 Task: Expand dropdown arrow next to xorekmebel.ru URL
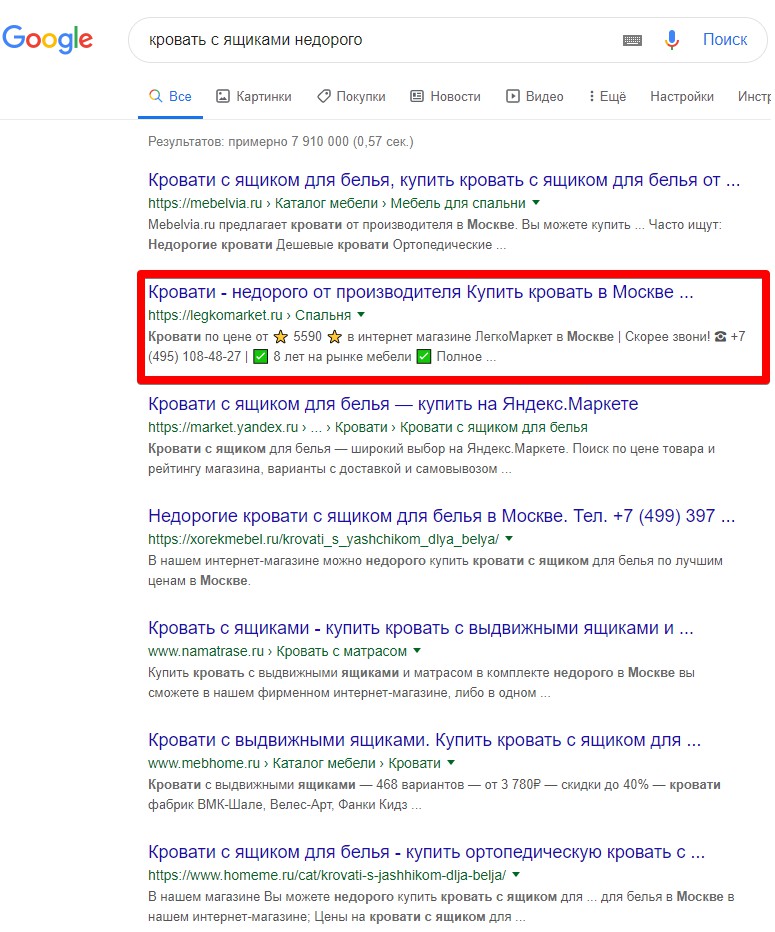point(509,539)
